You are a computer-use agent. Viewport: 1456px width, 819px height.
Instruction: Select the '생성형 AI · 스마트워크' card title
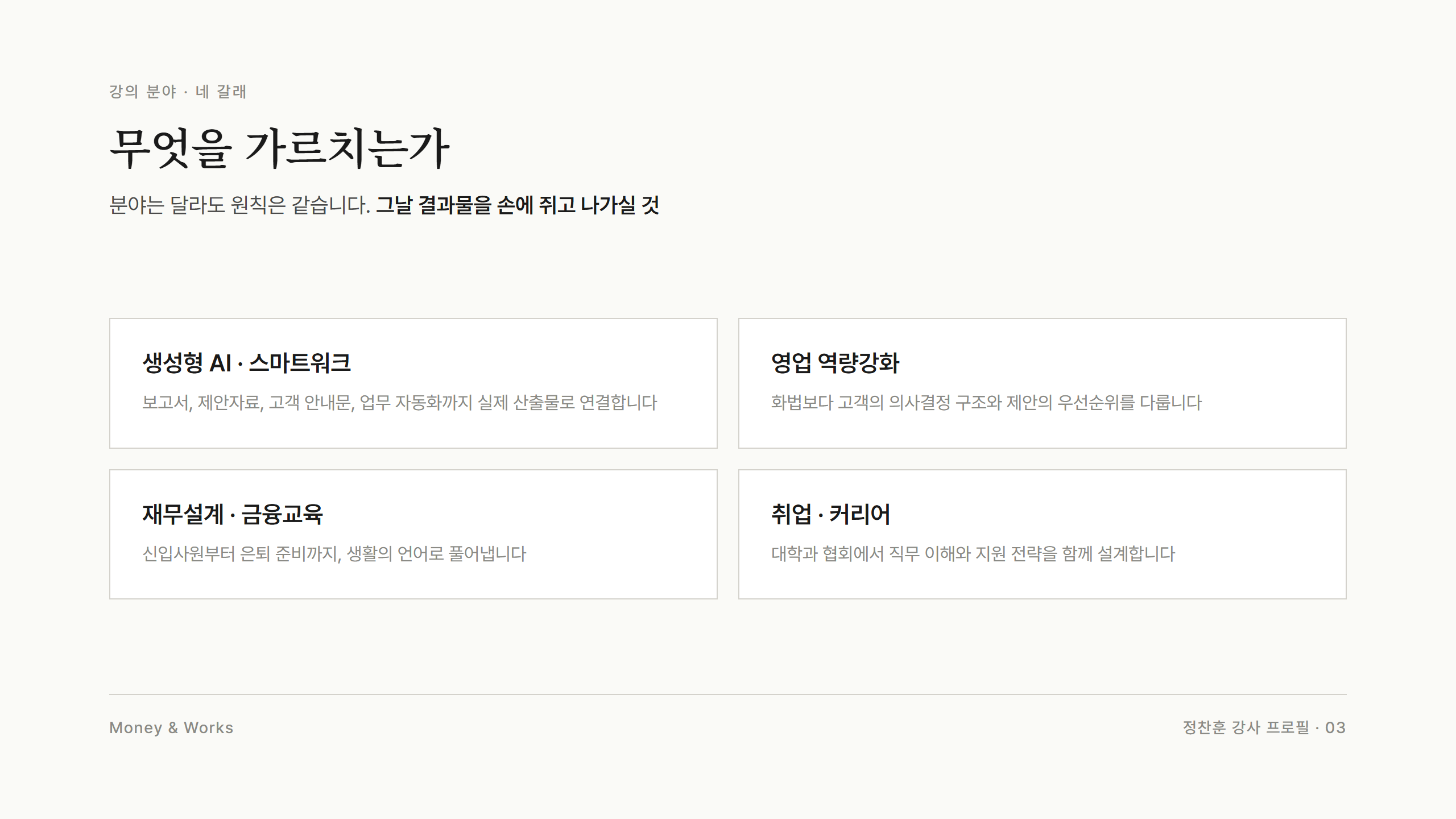246,363
